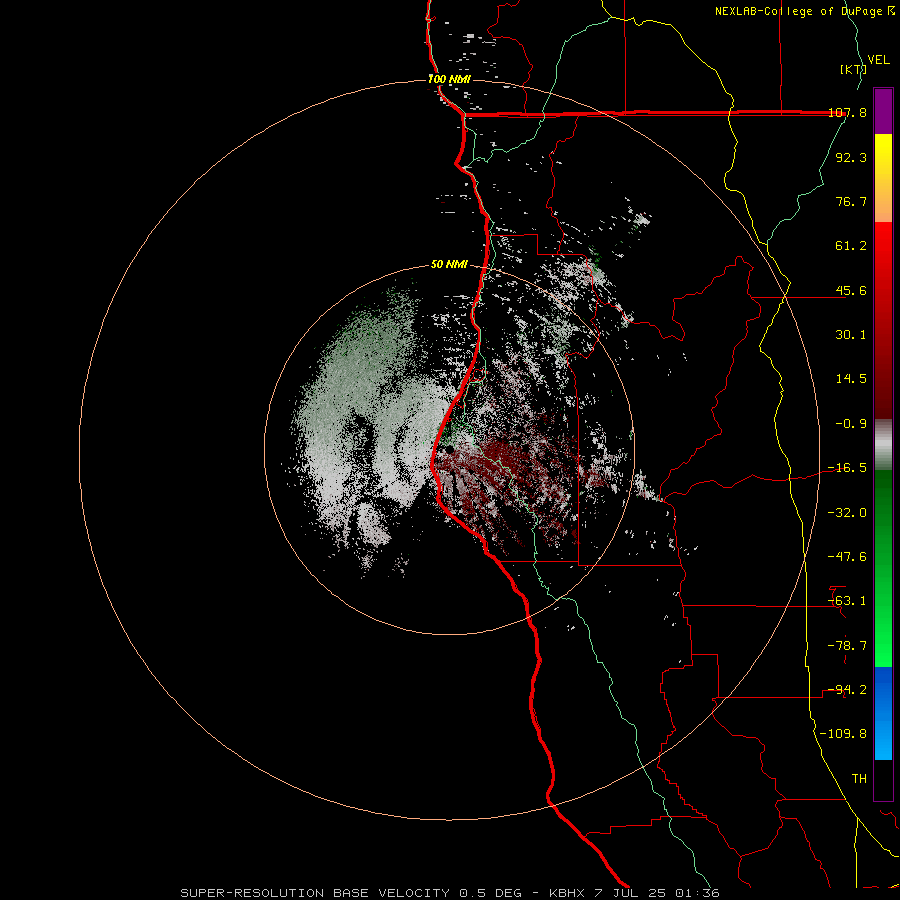Click the VEL legend title
Image resolution: width=900 pixels, height=900 pixels.
(x=878, y=60)
